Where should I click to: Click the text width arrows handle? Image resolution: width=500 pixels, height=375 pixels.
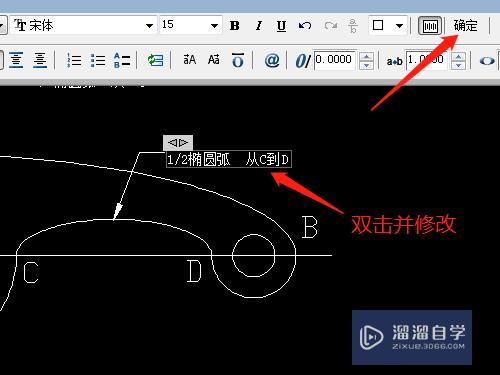coord(178,143)
